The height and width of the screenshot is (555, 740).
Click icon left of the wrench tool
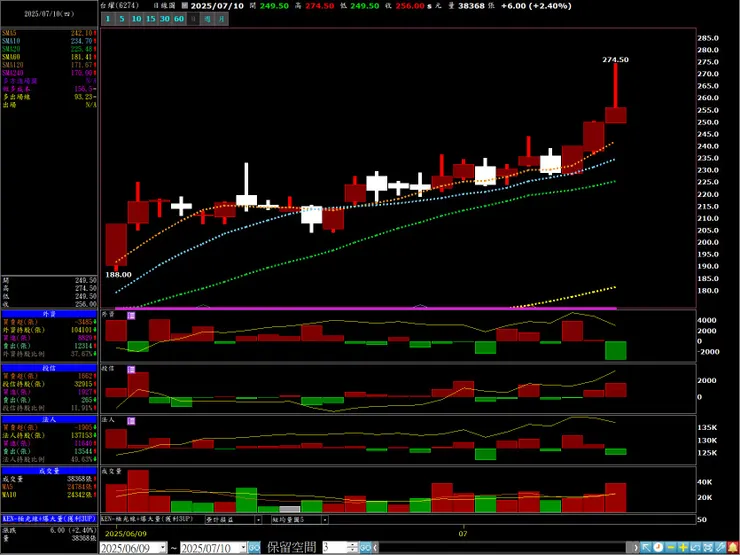(x=707, y=547)
